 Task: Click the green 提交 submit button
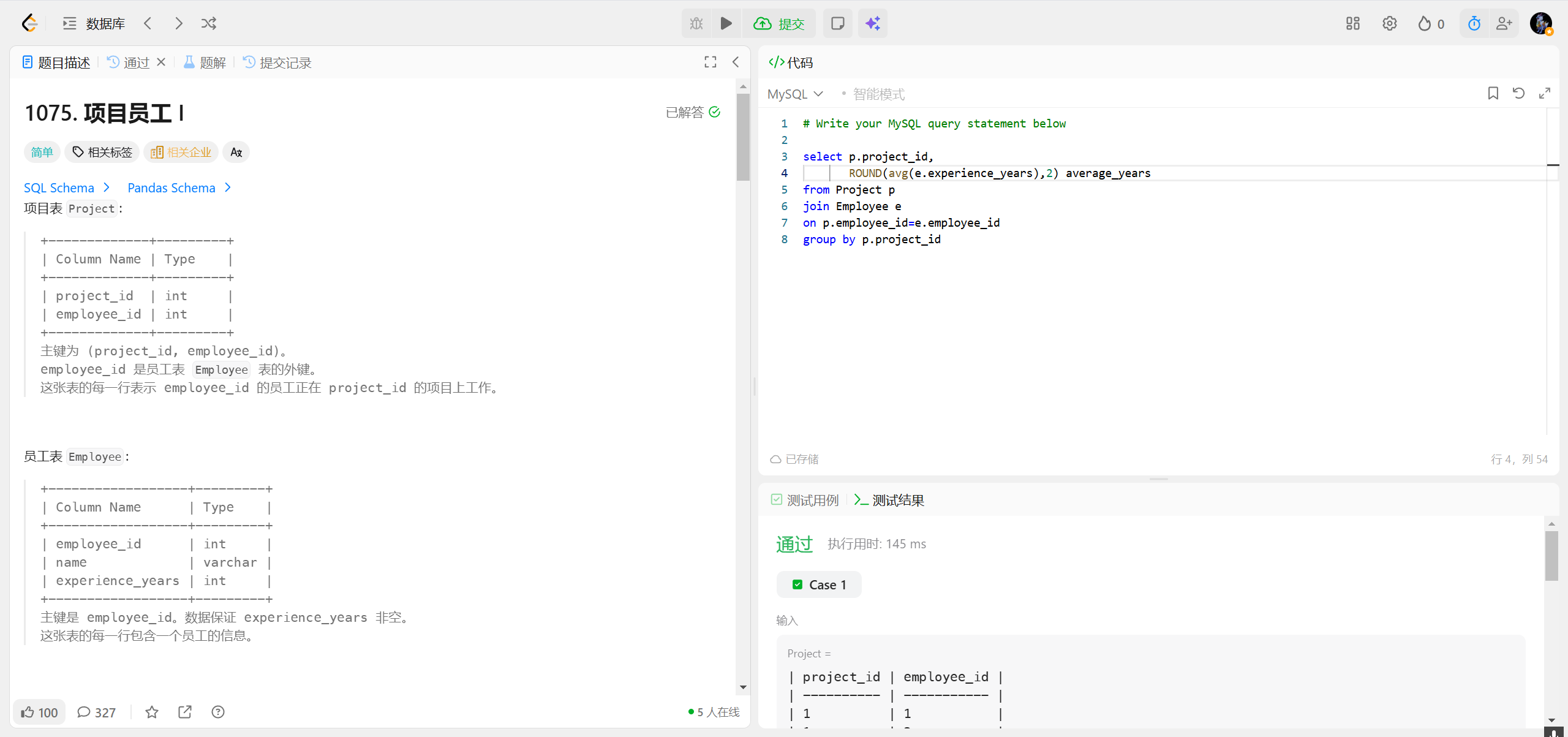click(x=779, y=23)
